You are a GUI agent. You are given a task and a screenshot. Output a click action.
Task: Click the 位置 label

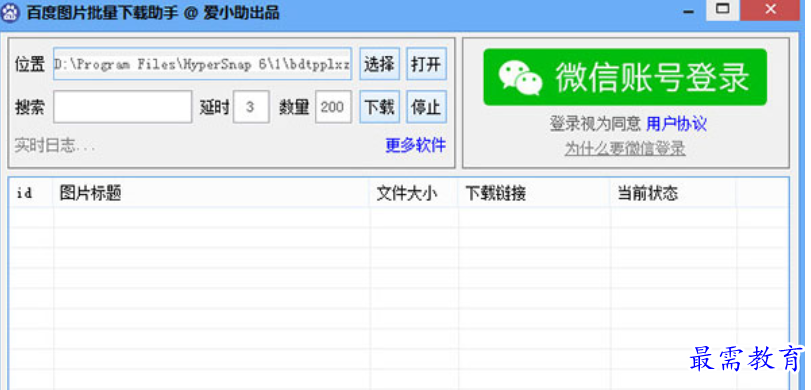(x=29, y=64)
